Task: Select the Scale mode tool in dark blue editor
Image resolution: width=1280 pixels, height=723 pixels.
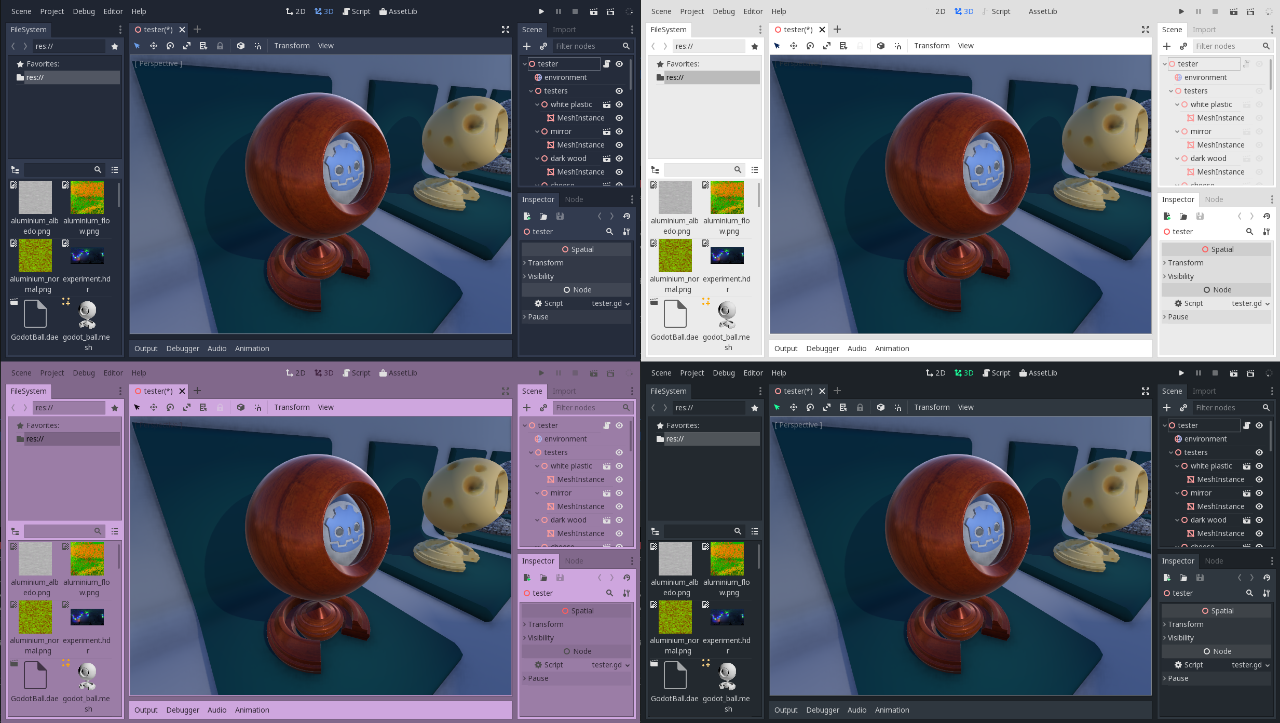Action: tap(187, 45)
